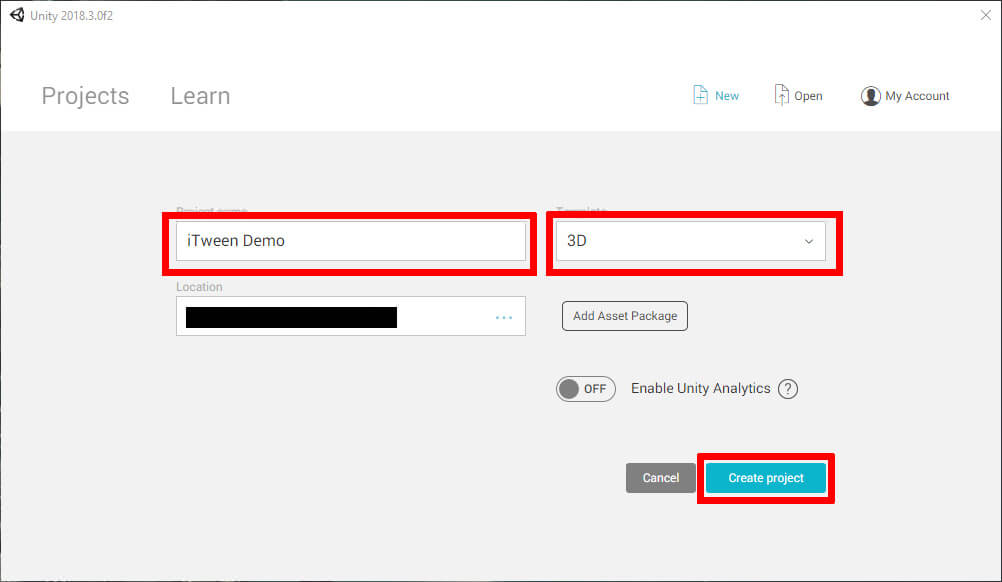Open the Unity Analytics help question mark
1002x582 pixels.
pyautogui.click(x=788, y=388)
